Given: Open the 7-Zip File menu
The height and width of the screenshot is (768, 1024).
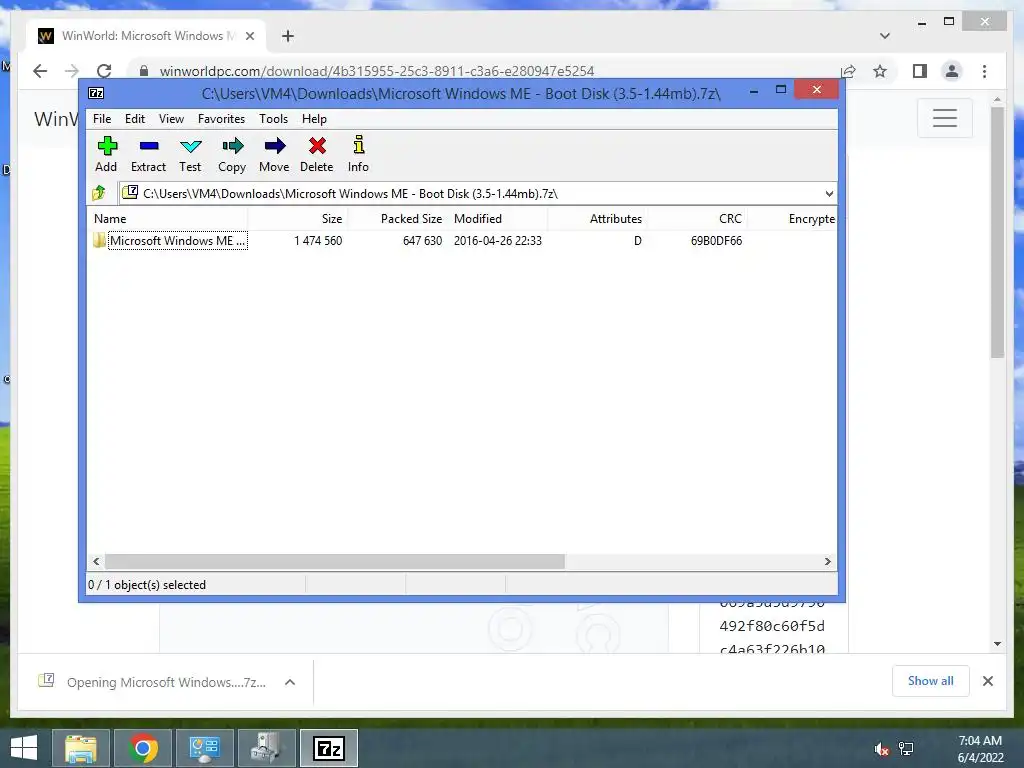Looking at the screenshot, I should pos(102,119).
